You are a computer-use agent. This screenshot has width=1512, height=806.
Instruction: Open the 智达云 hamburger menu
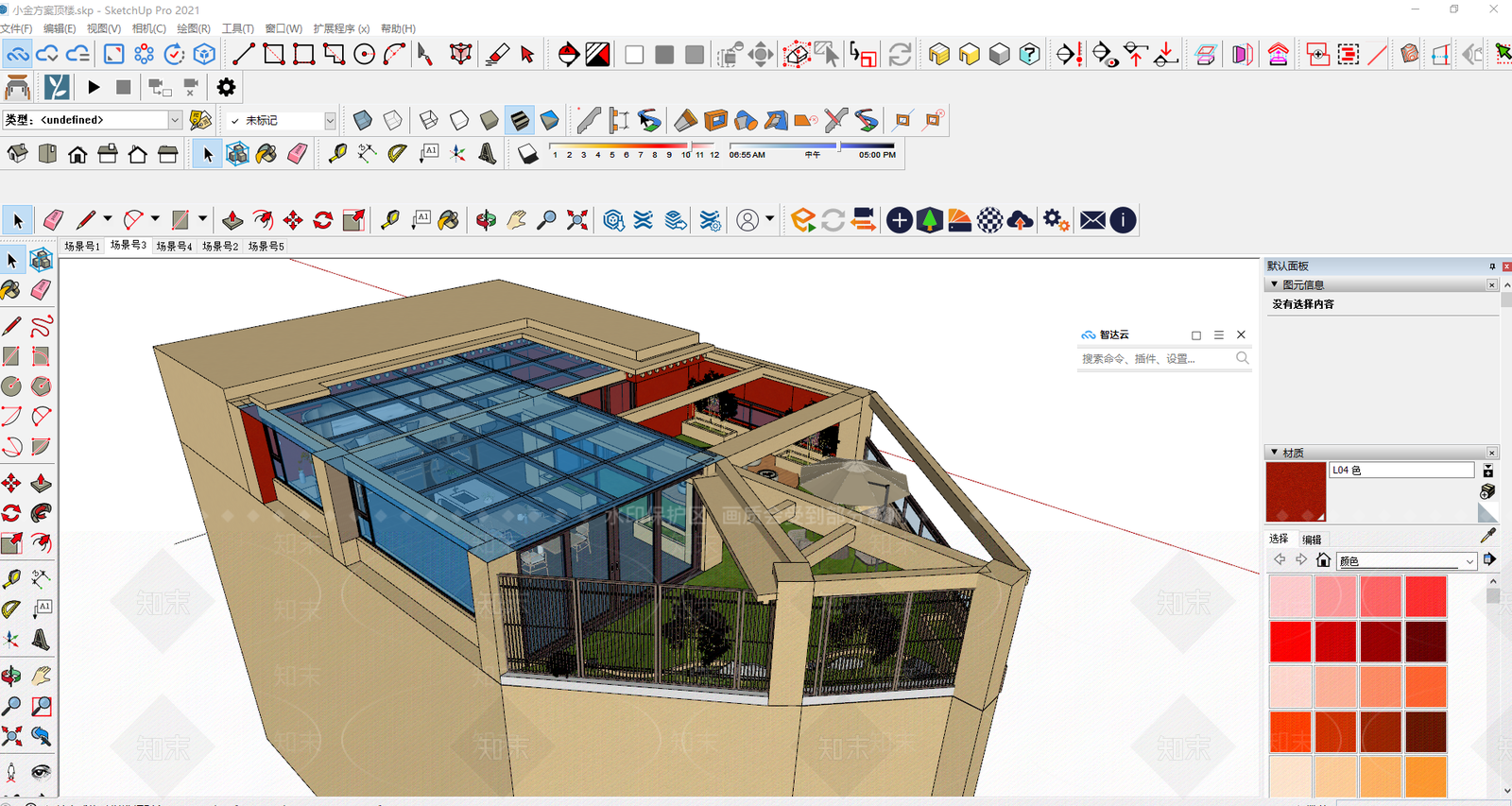(1219, 335)
